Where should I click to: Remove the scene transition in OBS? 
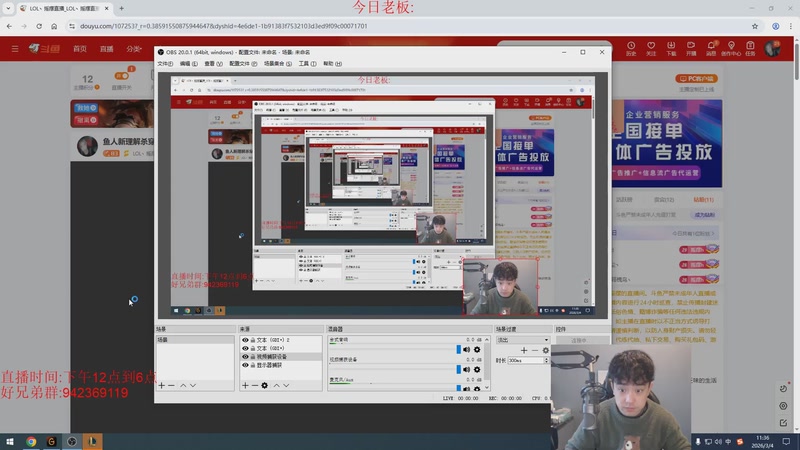(x=535, y=351)
